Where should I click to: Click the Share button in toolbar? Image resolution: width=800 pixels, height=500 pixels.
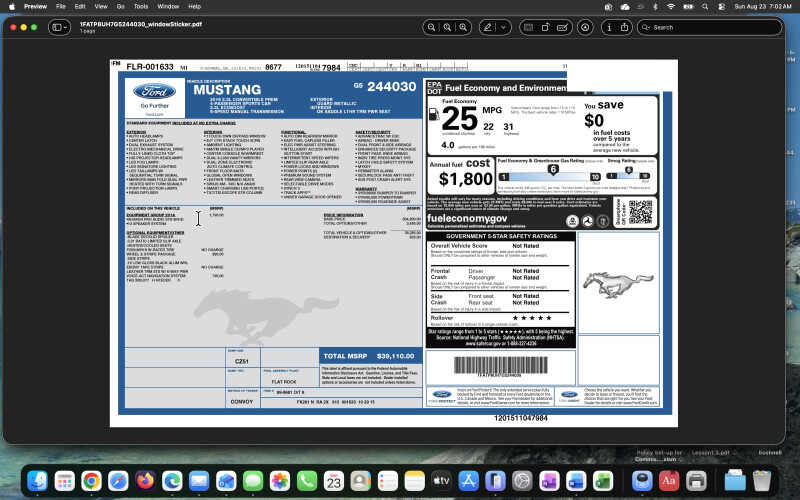pyautogui.click(x=624, y=28)
